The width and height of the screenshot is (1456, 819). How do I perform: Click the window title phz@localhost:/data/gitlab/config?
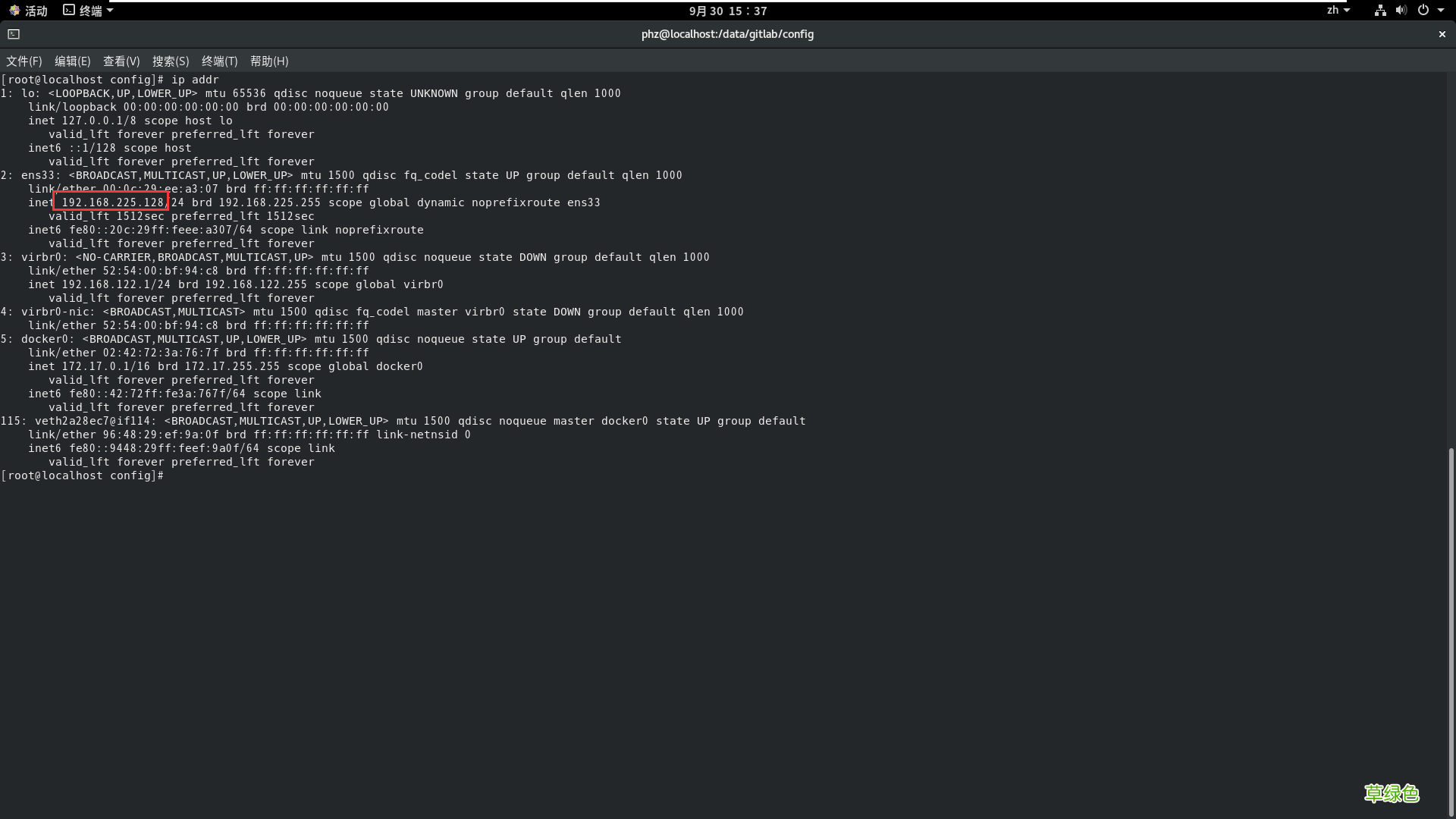(727, 34)
